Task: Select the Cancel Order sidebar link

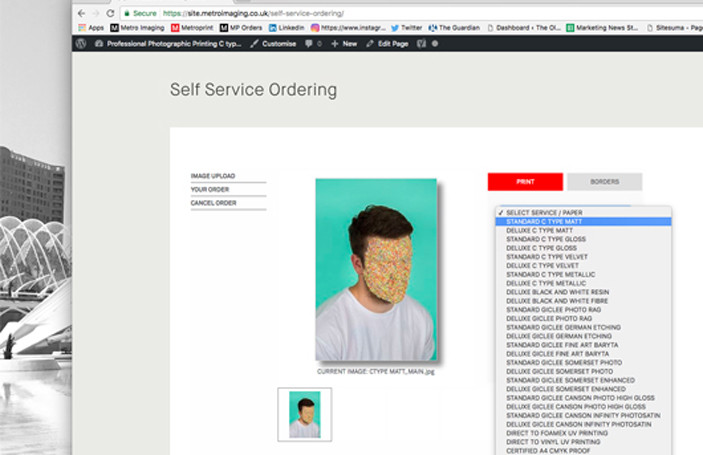Action: [213, 203]
